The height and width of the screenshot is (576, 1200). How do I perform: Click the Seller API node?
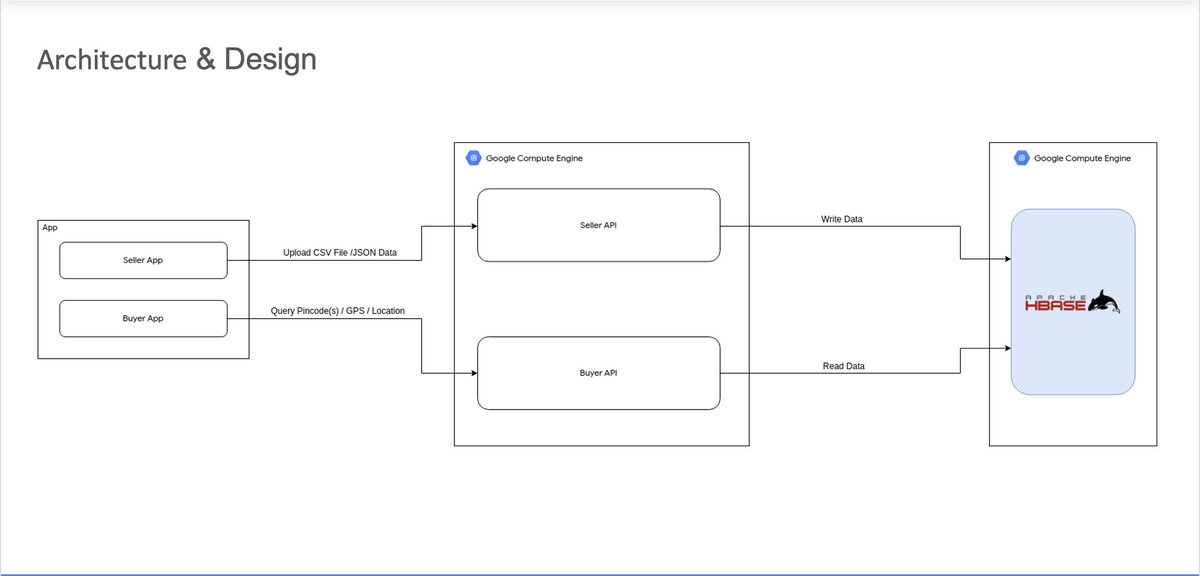pos(599,225)
